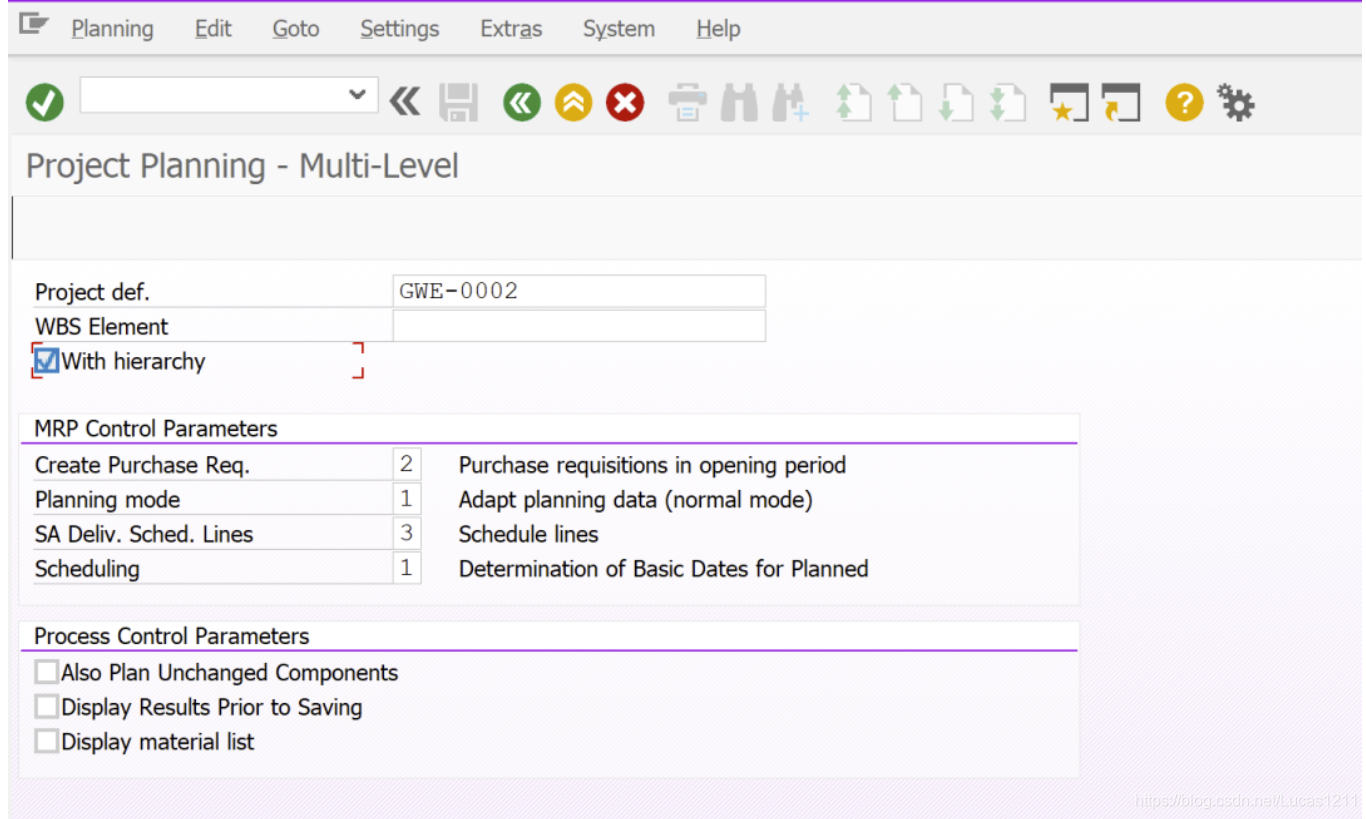Click the Last Page icon
Viewport: 1366px width, 819px height.
click(1008, 102)
